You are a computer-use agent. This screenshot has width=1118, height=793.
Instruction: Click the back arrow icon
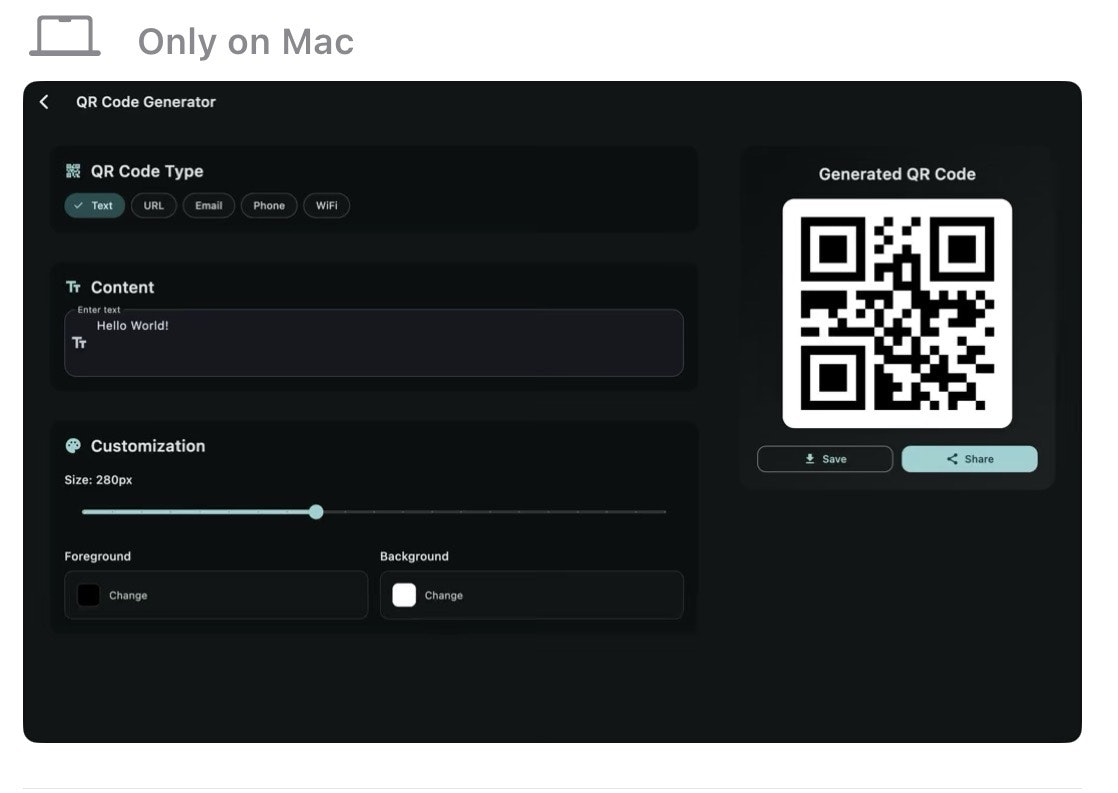44,102
